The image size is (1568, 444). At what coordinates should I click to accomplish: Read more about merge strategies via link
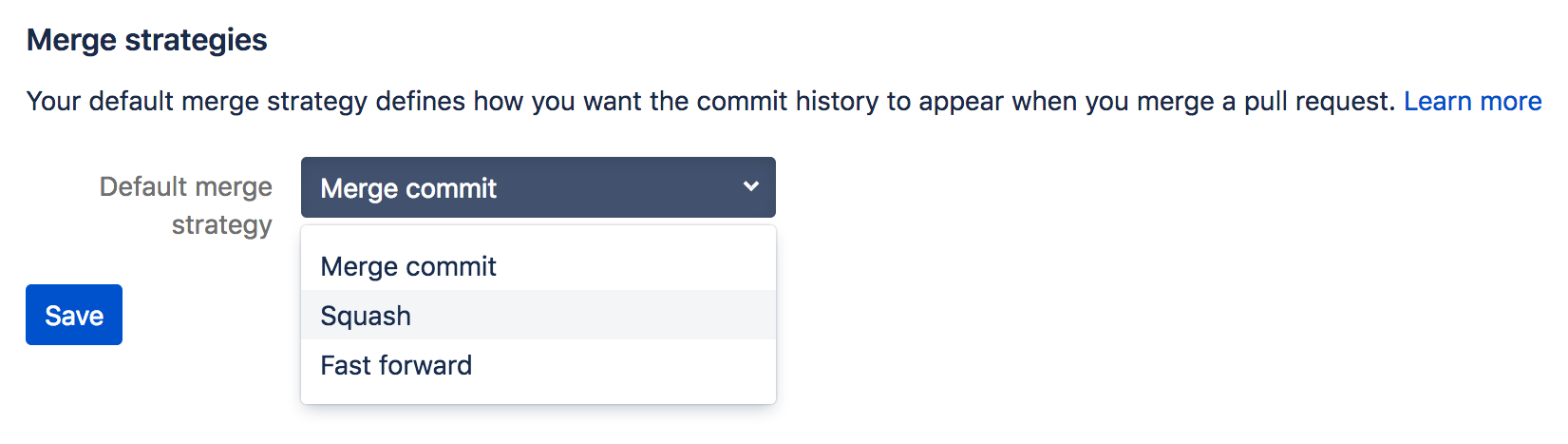[1472, 101]
